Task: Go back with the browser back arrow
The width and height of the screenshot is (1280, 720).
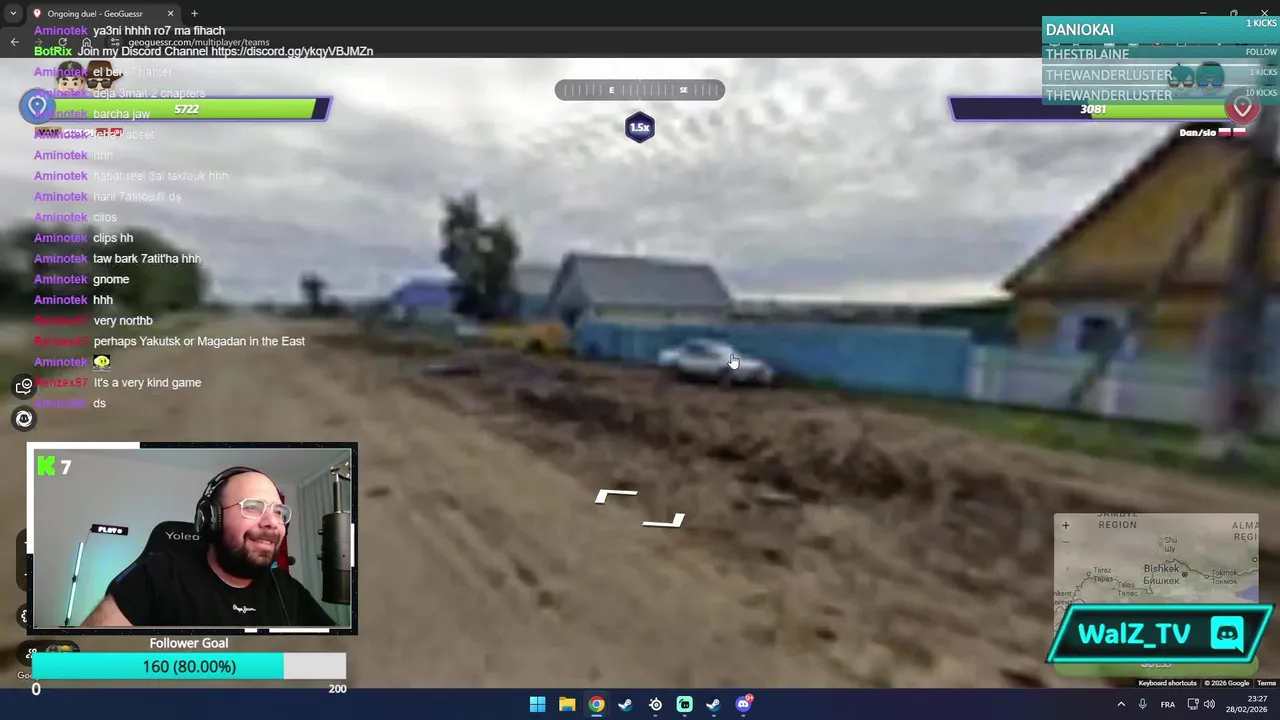Action: point(14,42)
